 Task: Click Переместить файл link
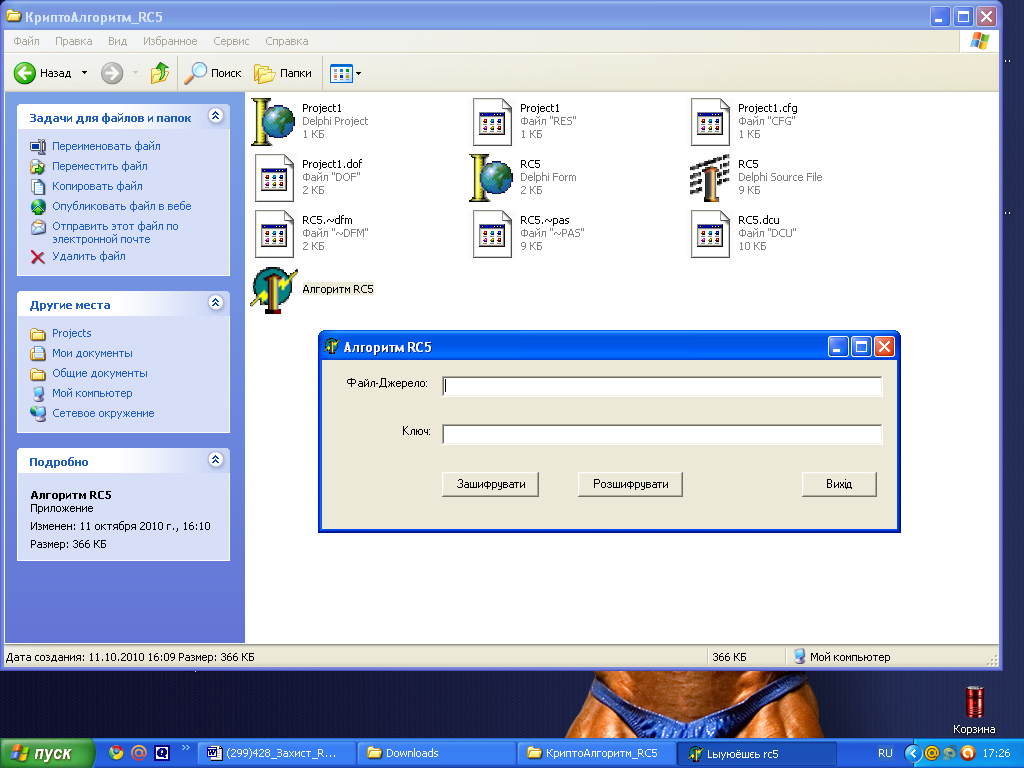(x=100, y=167)
